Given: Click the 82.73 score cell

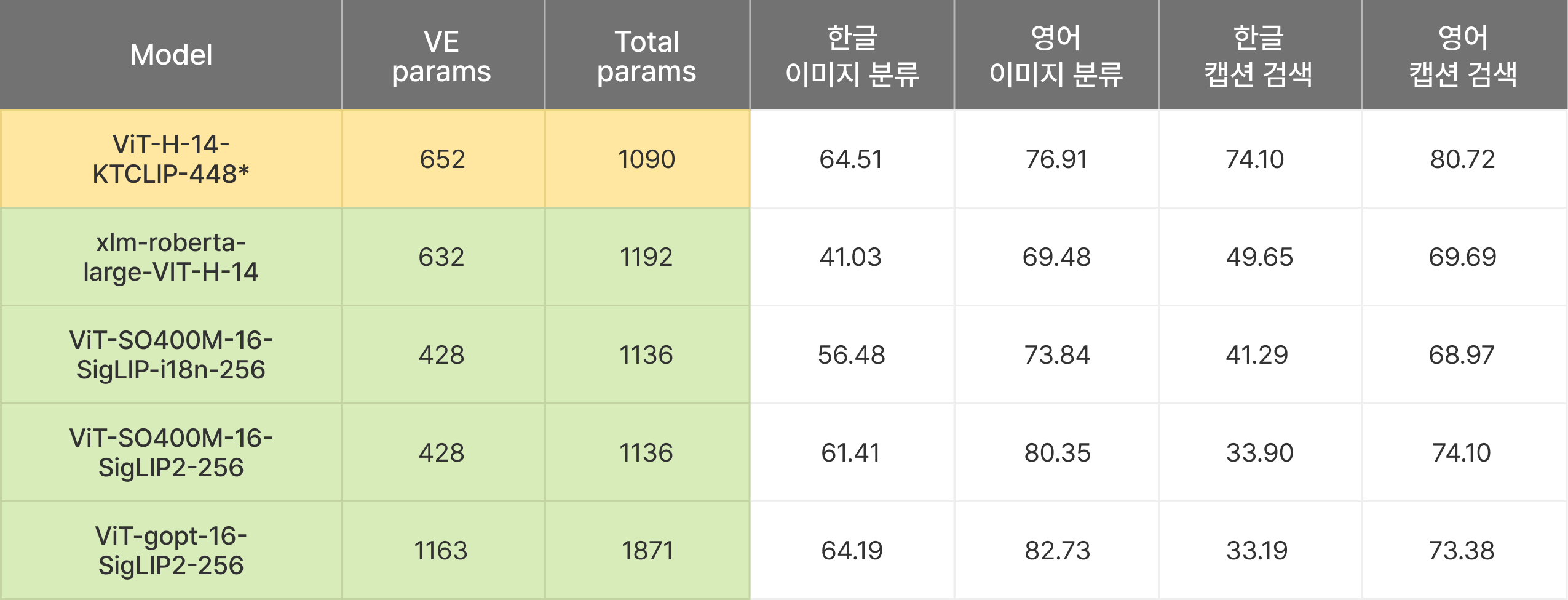Looking at the screenshot, I should click(x=1056, y=550).
